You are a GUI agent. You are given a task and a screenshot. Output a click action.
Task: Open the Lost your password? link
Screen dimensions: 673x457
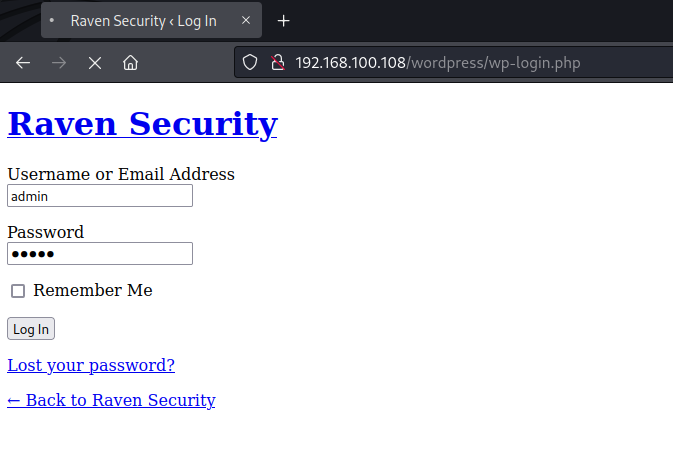(x=91, y=365)
